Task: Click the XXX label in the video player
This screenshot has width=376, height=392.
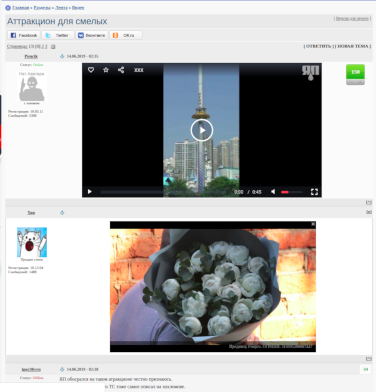Action: point(139,70)
